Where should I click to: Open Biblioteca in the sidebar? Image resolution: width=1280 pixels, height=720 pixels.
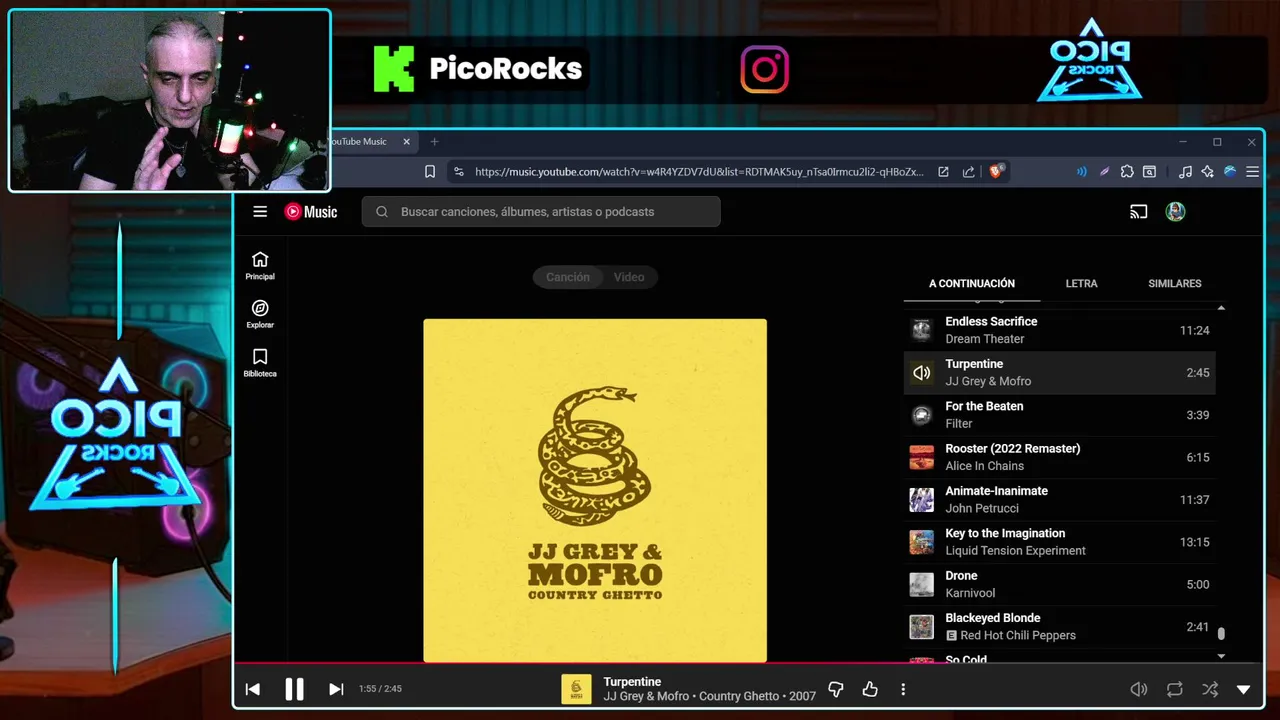tap(260, 363)
